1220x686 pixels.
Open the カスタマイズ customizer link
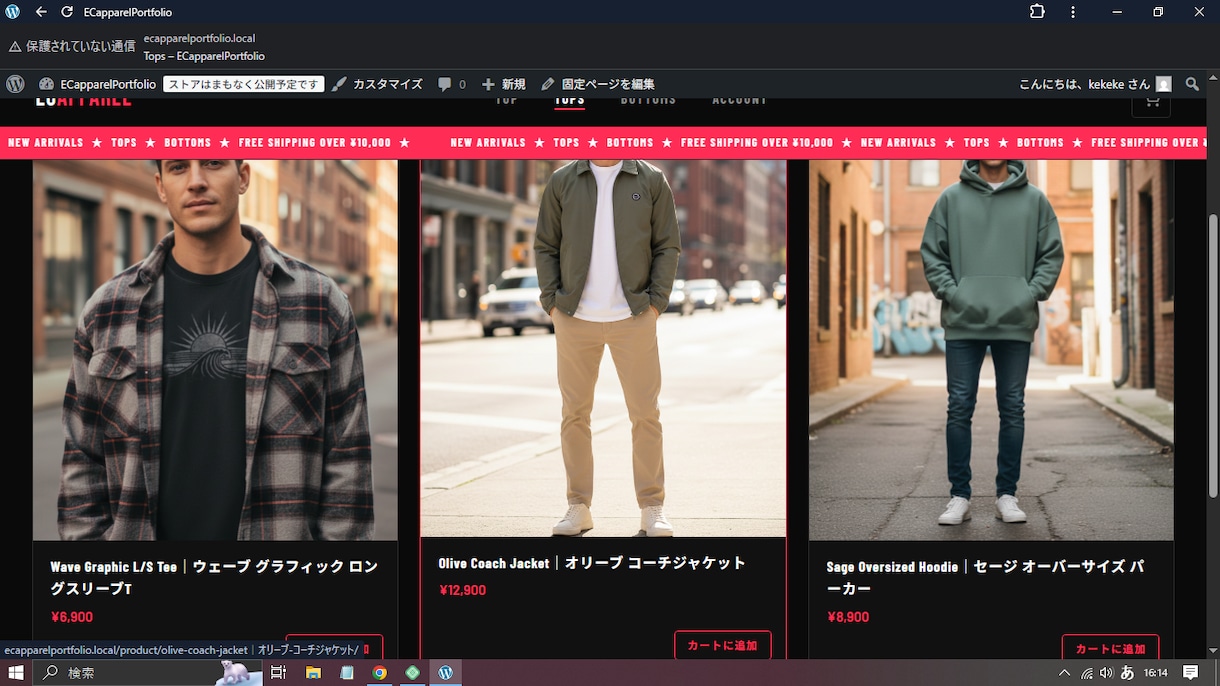(378, 84)
